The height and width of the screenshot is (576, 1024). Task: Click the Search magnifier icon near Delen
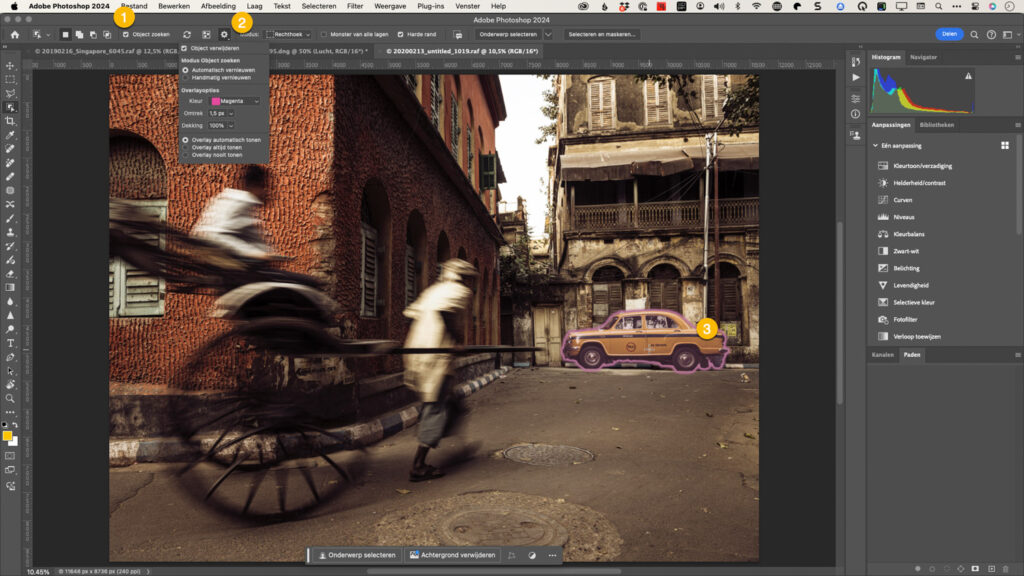[x=974, y=35]
